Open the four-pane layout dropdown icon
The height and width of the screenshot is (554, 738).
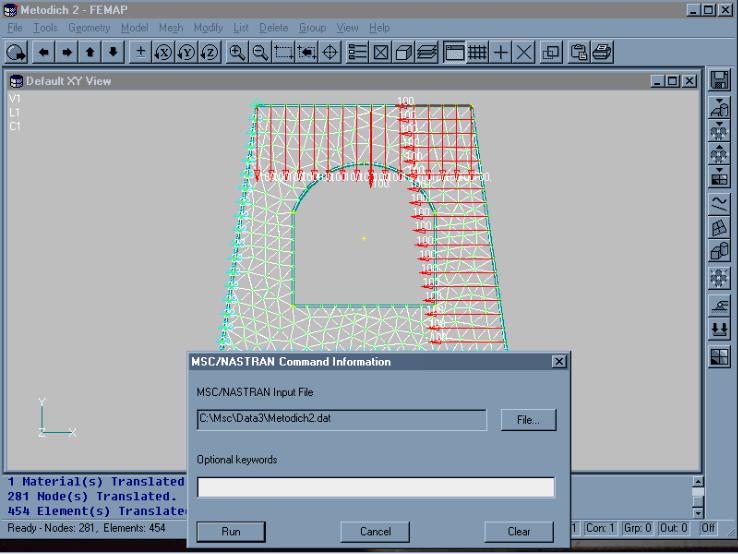[719, 177]
